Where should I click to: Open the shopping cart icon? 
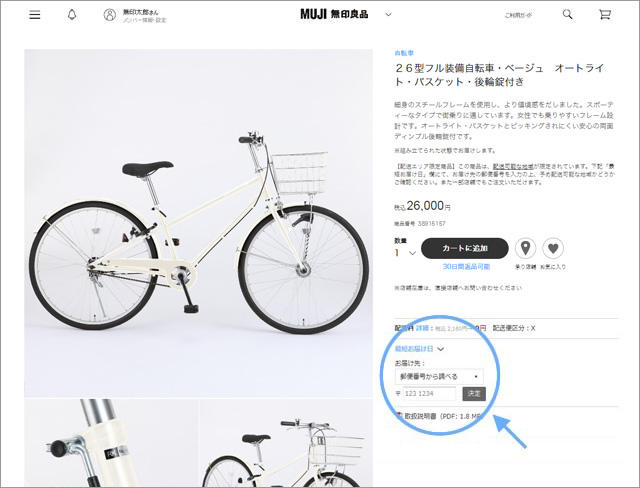point(604,15)
